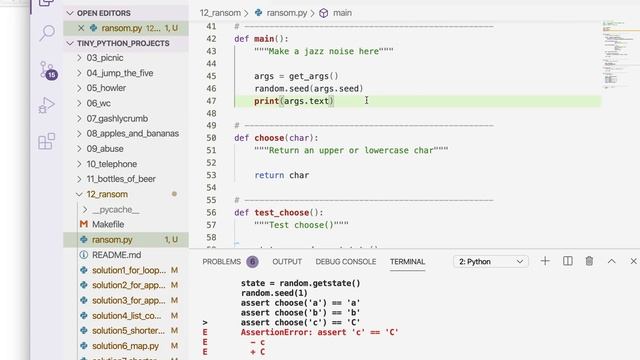This screenshot has height=360, width=640.
Task: Click line number 50 in gutter
Action: [x=211, y=138]
